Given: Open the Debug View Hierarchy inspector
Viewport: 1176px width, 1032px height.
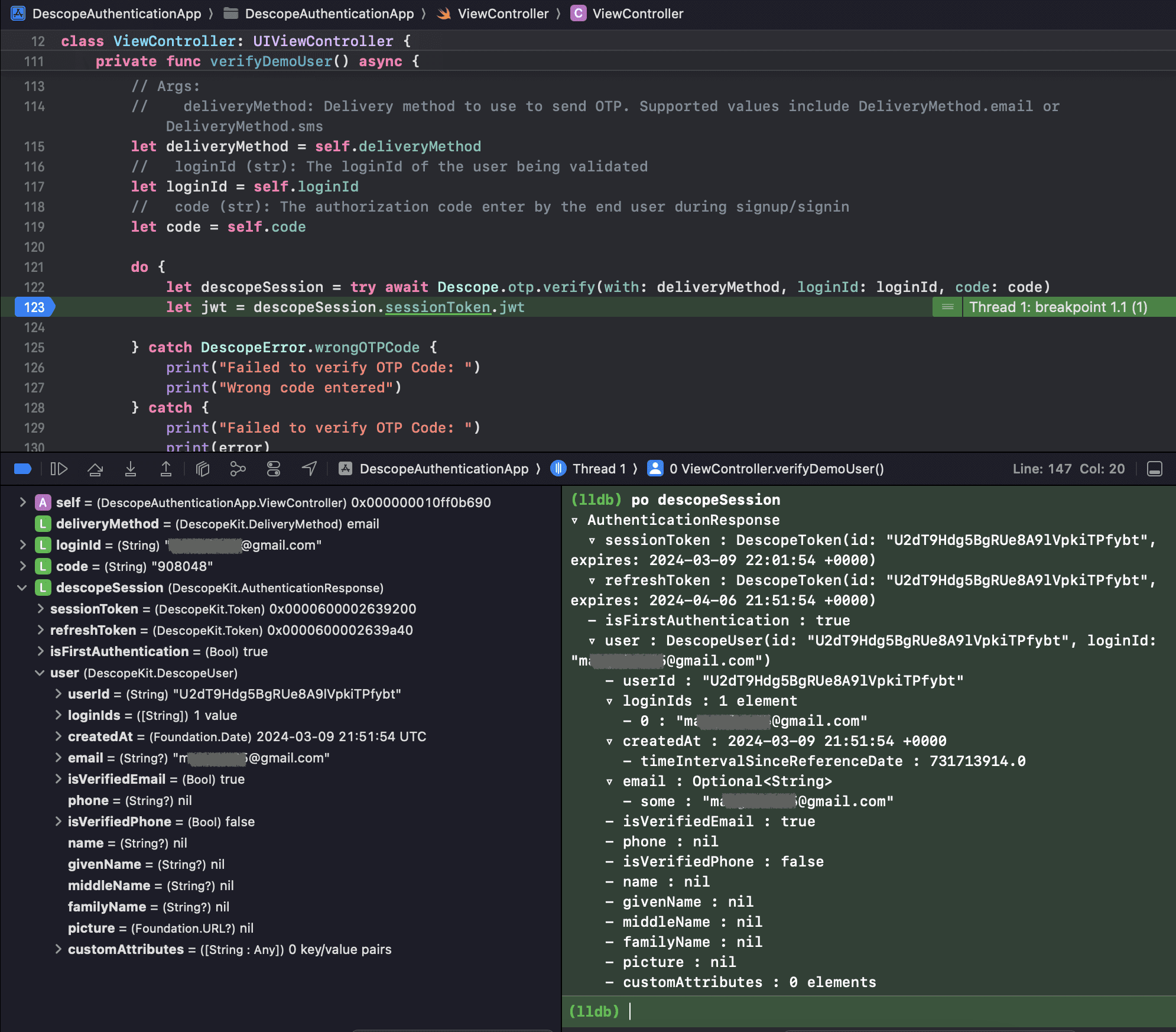Looking at the screenshot, I should [x=203, y=469].
